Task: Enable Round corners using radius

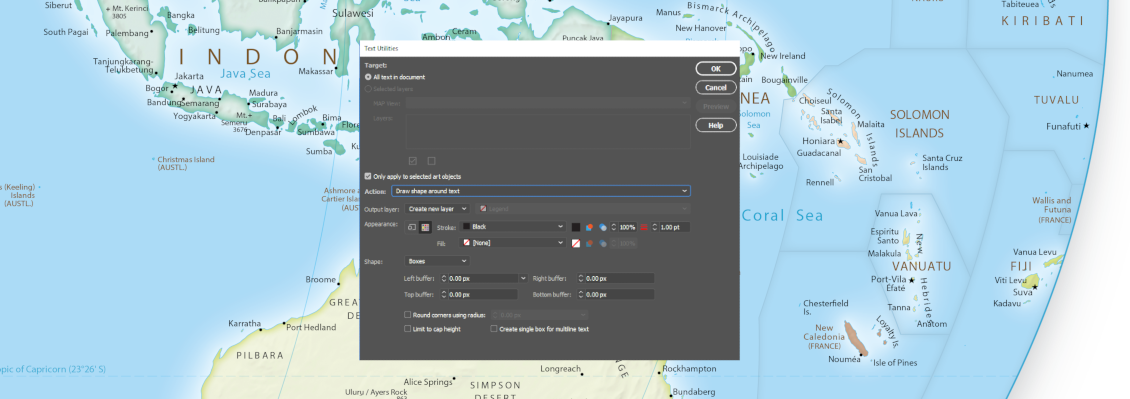Action: pos(408,315)
